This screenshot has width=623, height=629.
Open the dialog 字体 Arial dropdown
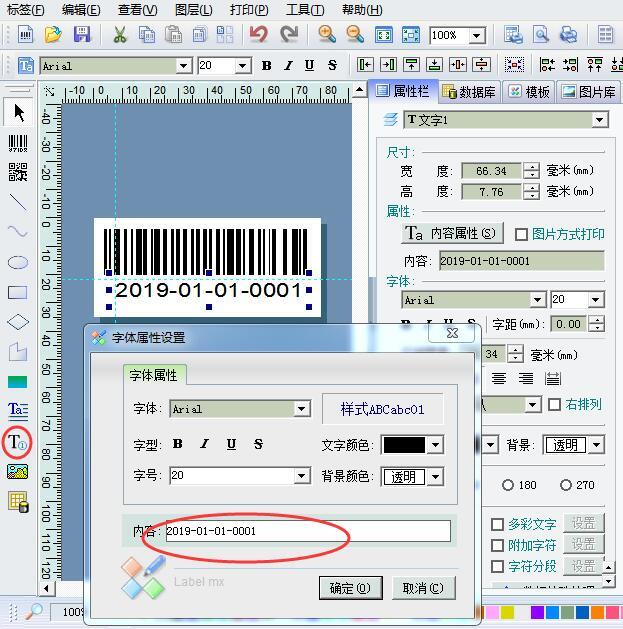pyautogui.click(x=302, y=409)
